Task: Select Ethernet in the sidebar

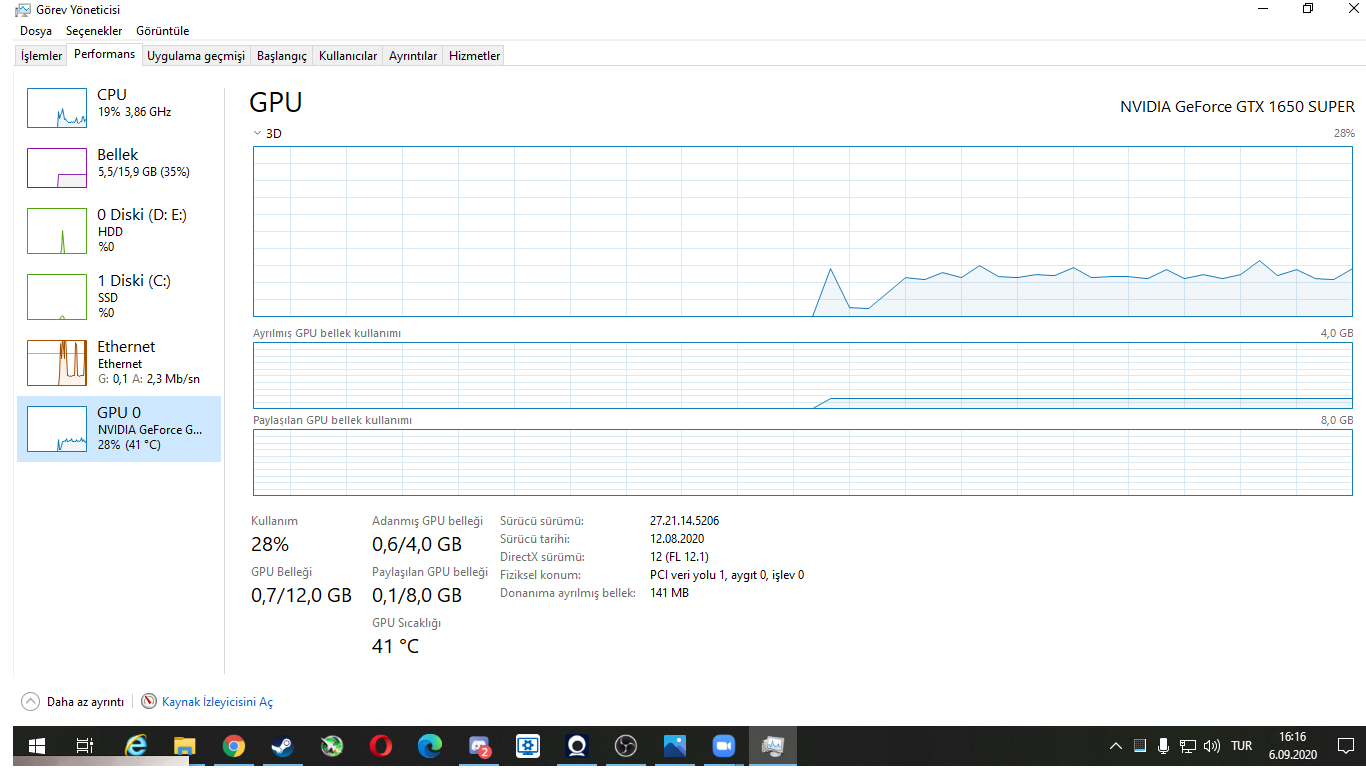Action: pyautogui.click(x=119, y=362)
